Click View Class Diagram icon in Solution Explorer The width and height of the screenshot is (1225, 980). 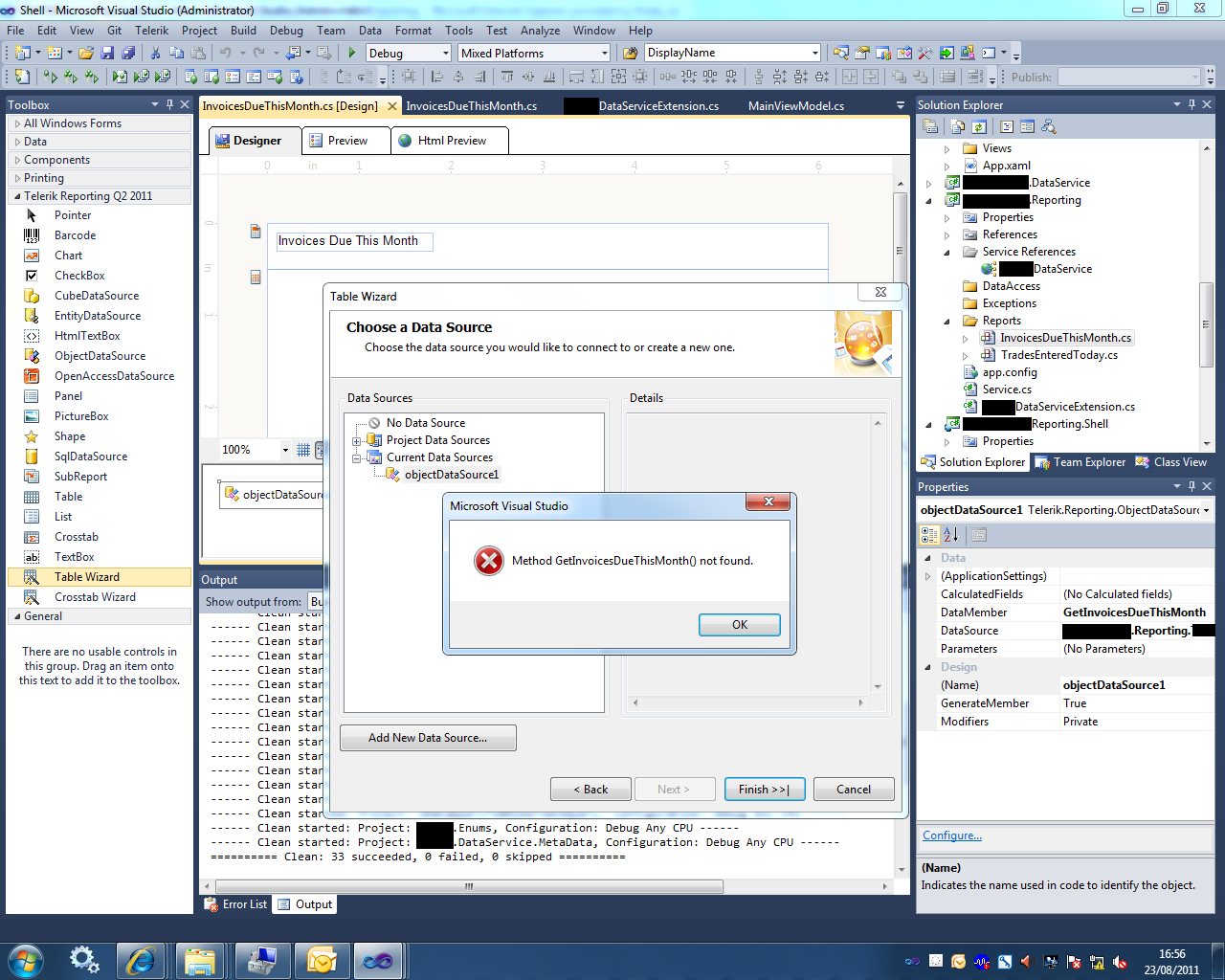tap(1050, 126)
